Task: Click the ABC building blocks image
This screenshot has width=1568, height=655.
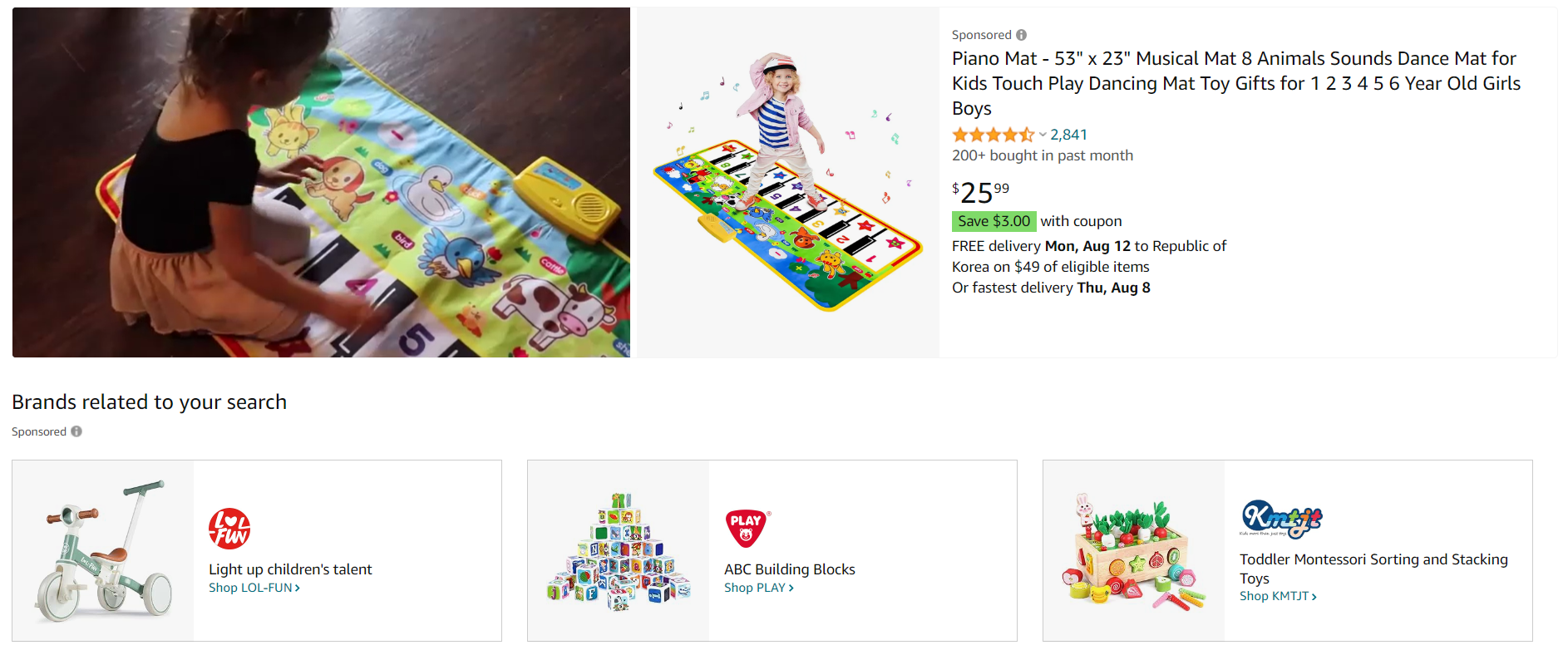Action: pyautogui.click(x=619, y=550)
